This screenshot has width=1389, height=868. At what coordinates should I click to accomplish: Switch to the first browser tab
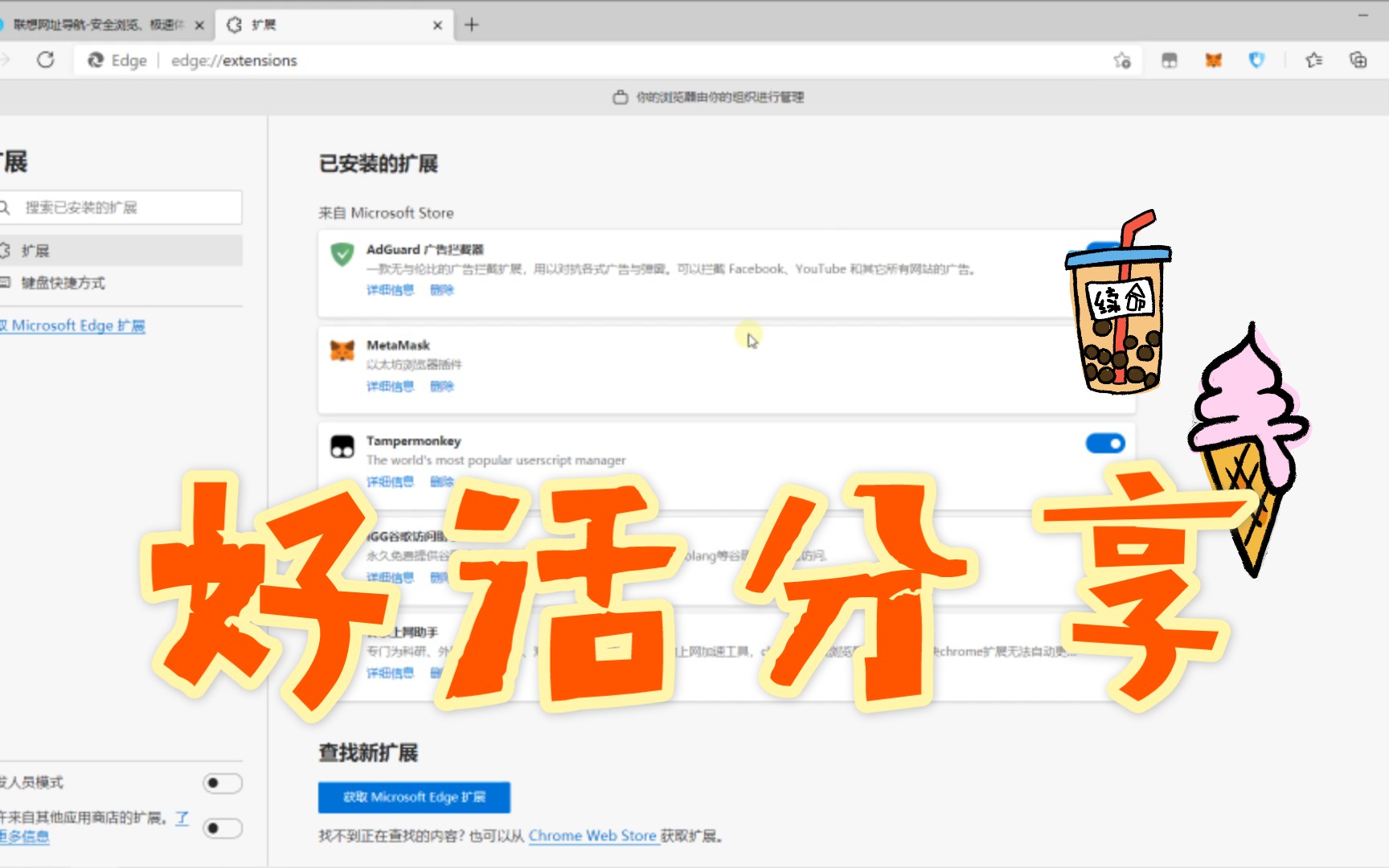pyautogui.click(x=96, y=25)
